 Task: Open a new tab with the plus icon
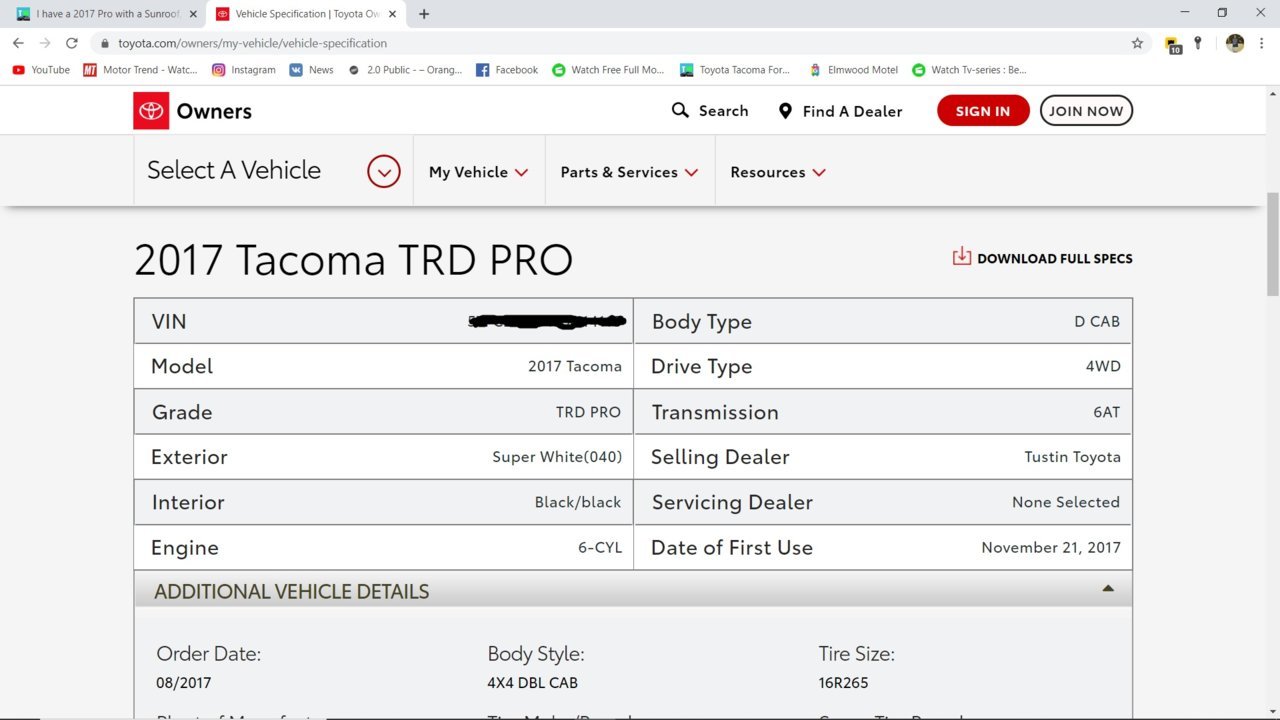click(x=424, y=14)
